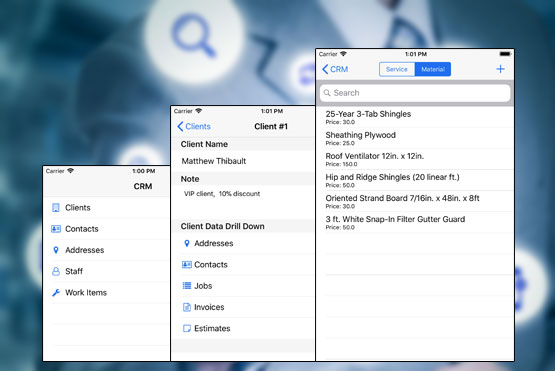Image resolution: width=555 pixels, height=371 pixels.
Task: Tap the search magnifier icon in the Search bar
Action: pyautogui.click(x=327, y=93)
